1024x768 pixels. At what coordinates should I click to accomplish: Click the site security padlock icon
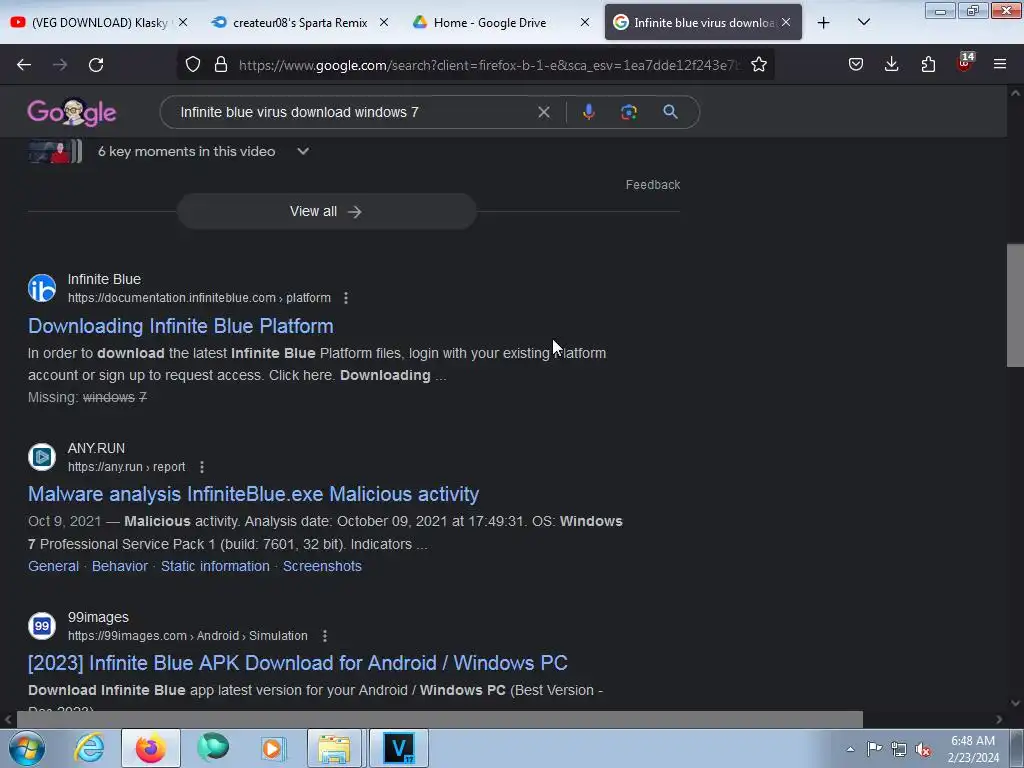tap(221, 64)
